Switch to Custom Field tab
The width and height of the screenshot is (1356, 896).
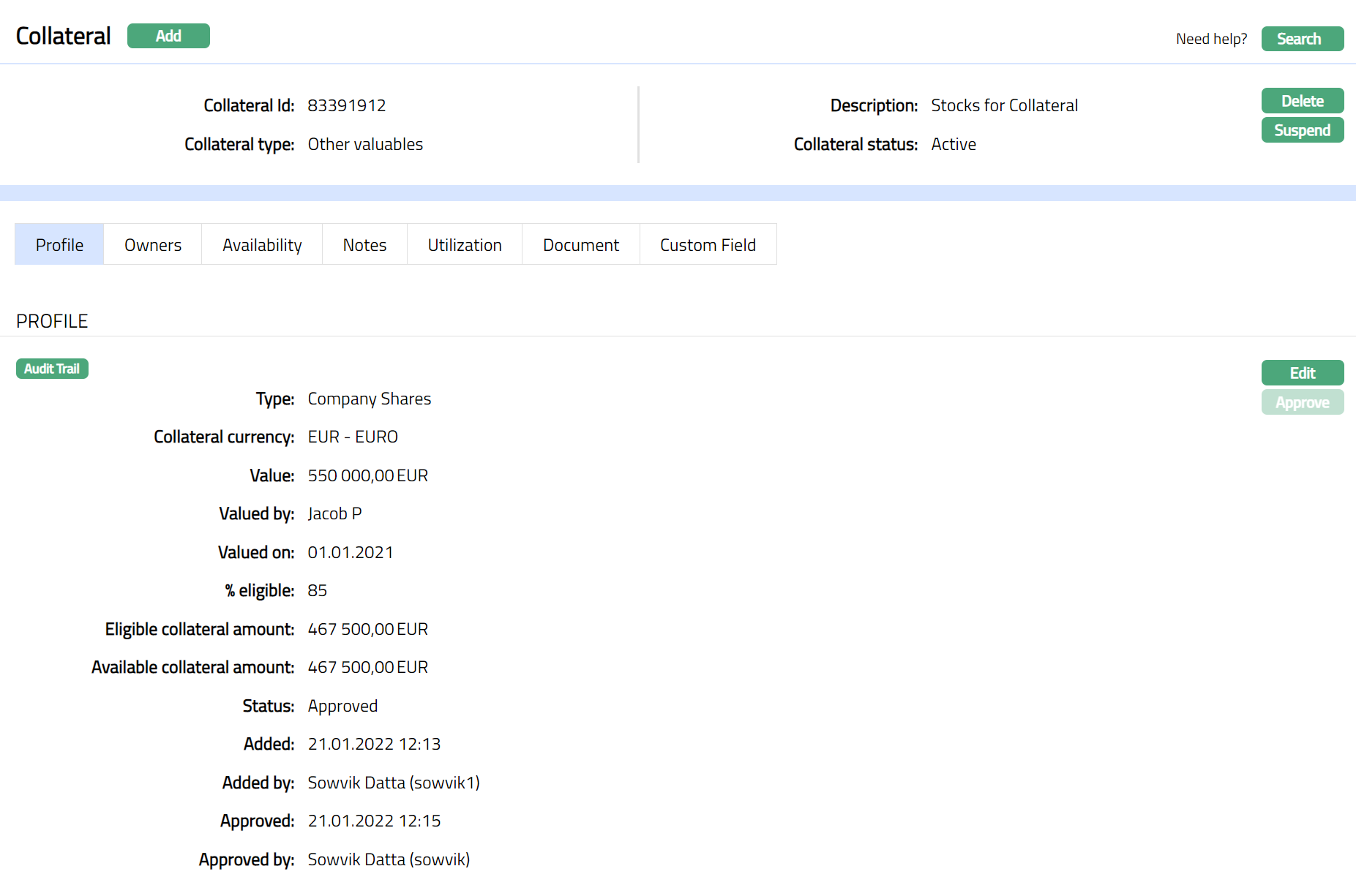pos(708,245)
